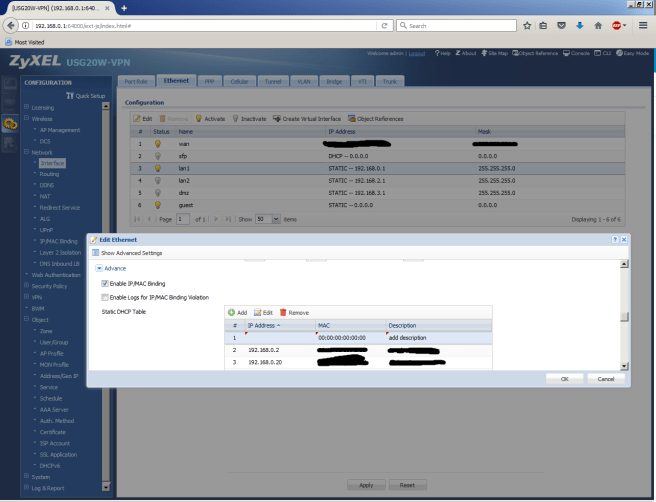656x502 pixels.
Task: Click the browser reload icon in address bar
Action: coord(384,23)
